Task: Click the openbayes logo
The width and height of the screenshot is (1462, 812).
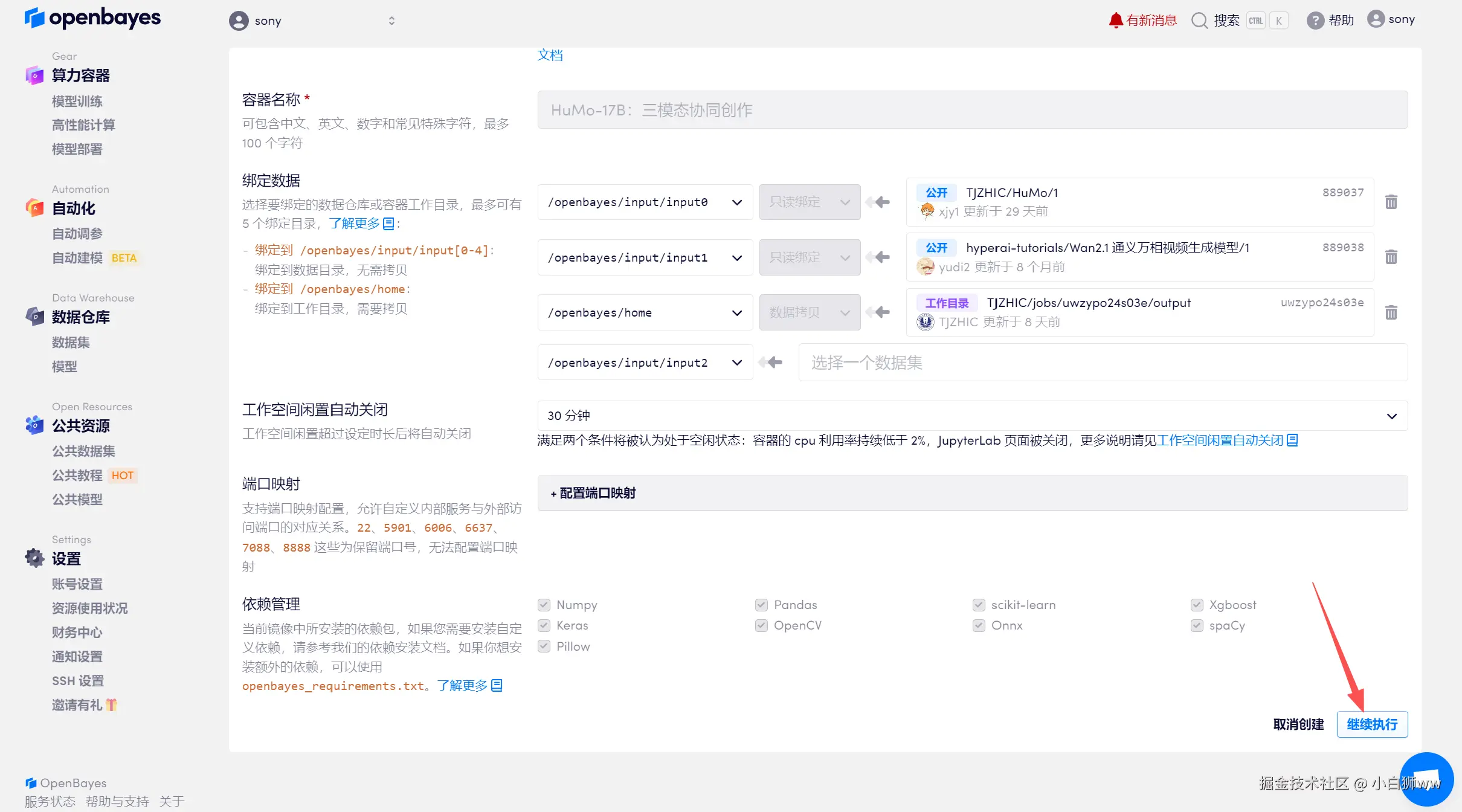Action: (93, 18)
